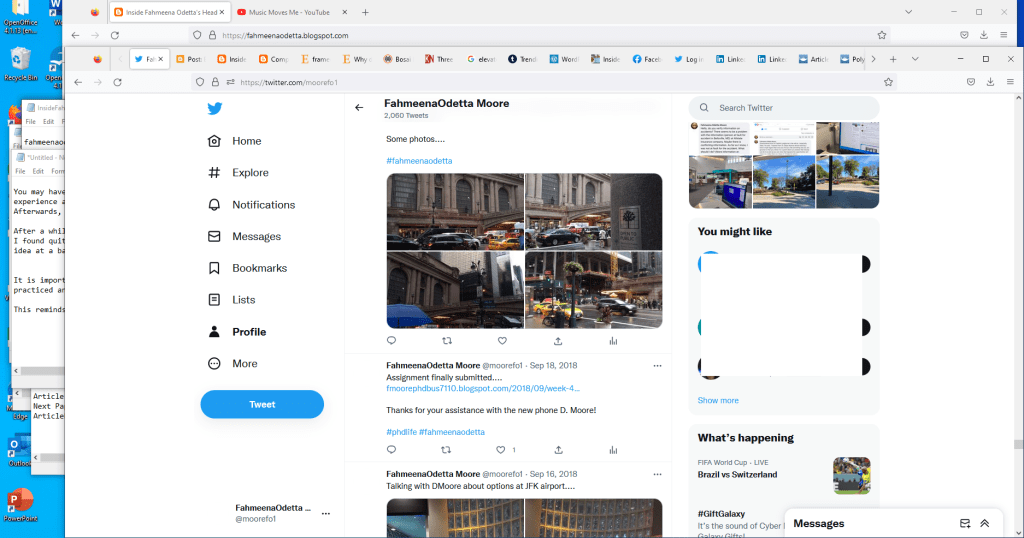Click the Twitter bird logo

coord(214,109)
